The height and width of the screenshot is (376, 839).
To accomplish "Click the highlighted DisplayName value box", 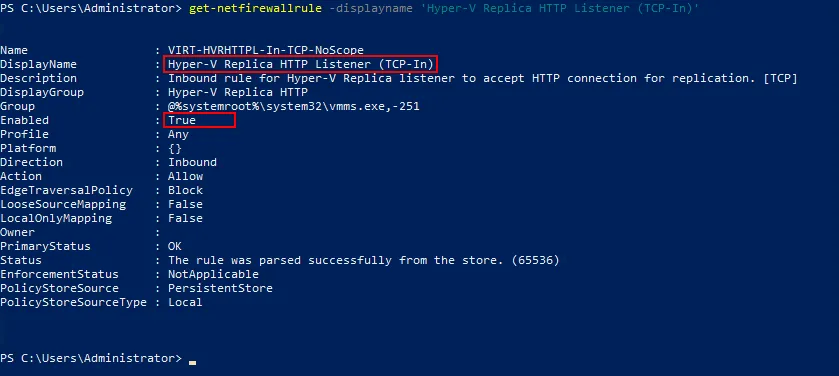I will point(301,64).
